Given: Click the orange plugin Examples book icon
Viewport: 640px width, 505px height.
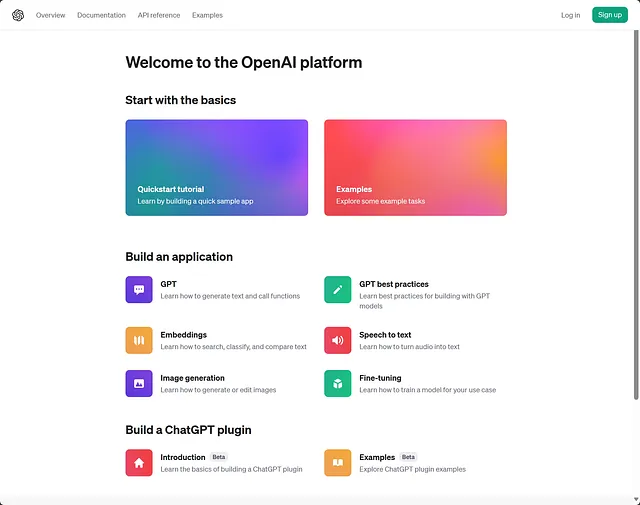Looking at the screenshot, I should pyautogui.click(x=338, y=463).
